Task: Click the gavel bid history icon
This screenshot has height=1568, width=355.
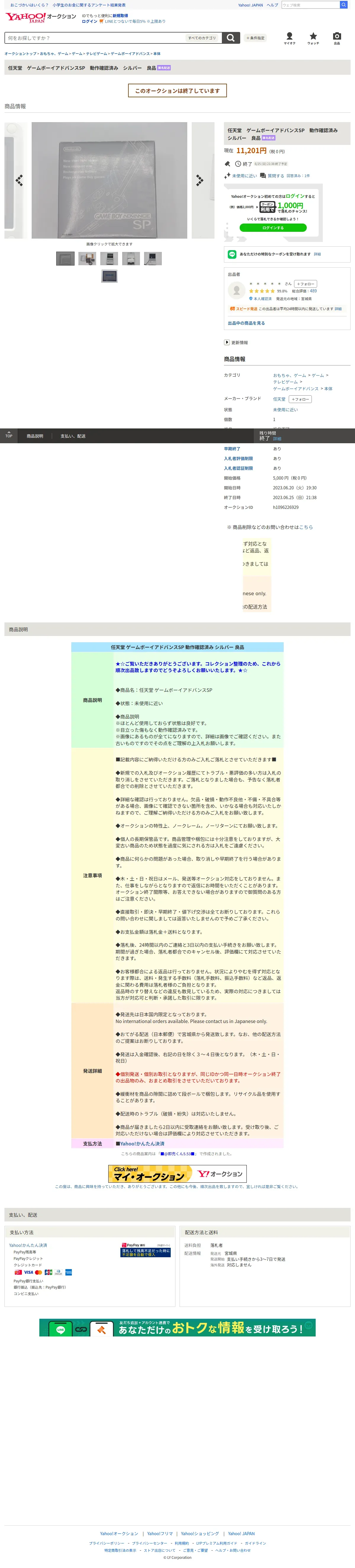Action: [x=227, y=164]
